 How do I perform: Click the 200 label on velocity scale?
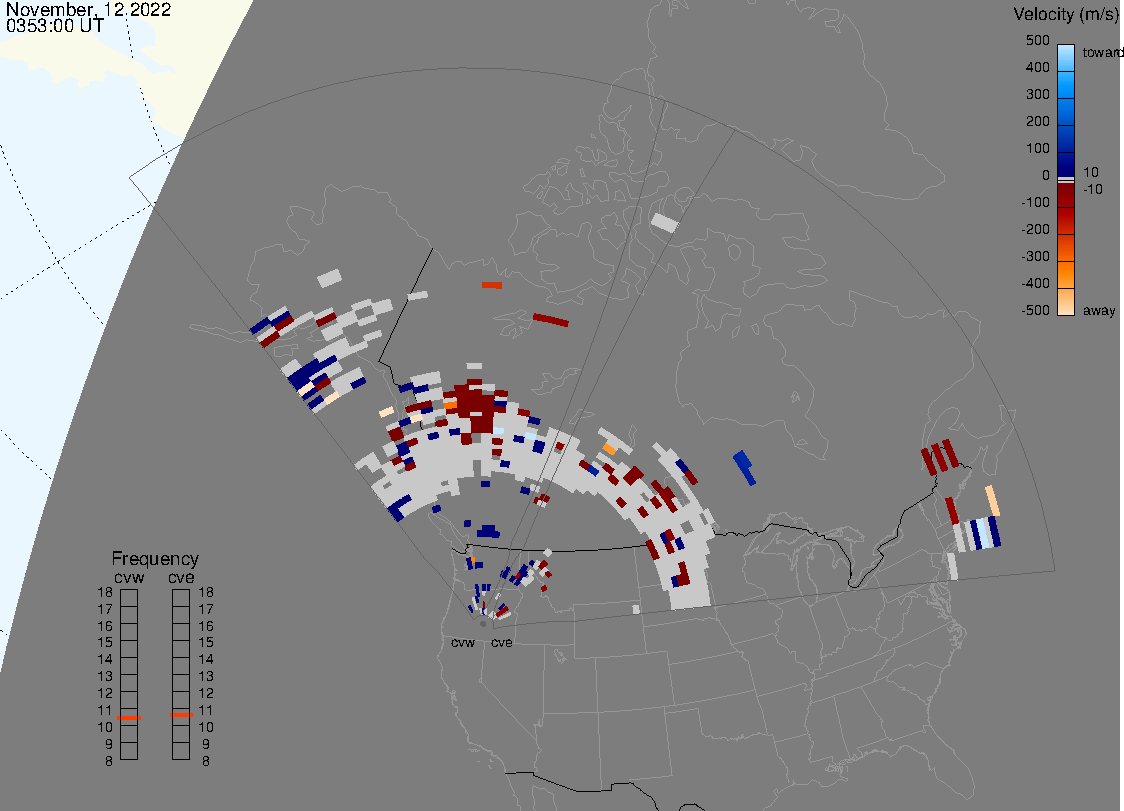point(1037,121)
